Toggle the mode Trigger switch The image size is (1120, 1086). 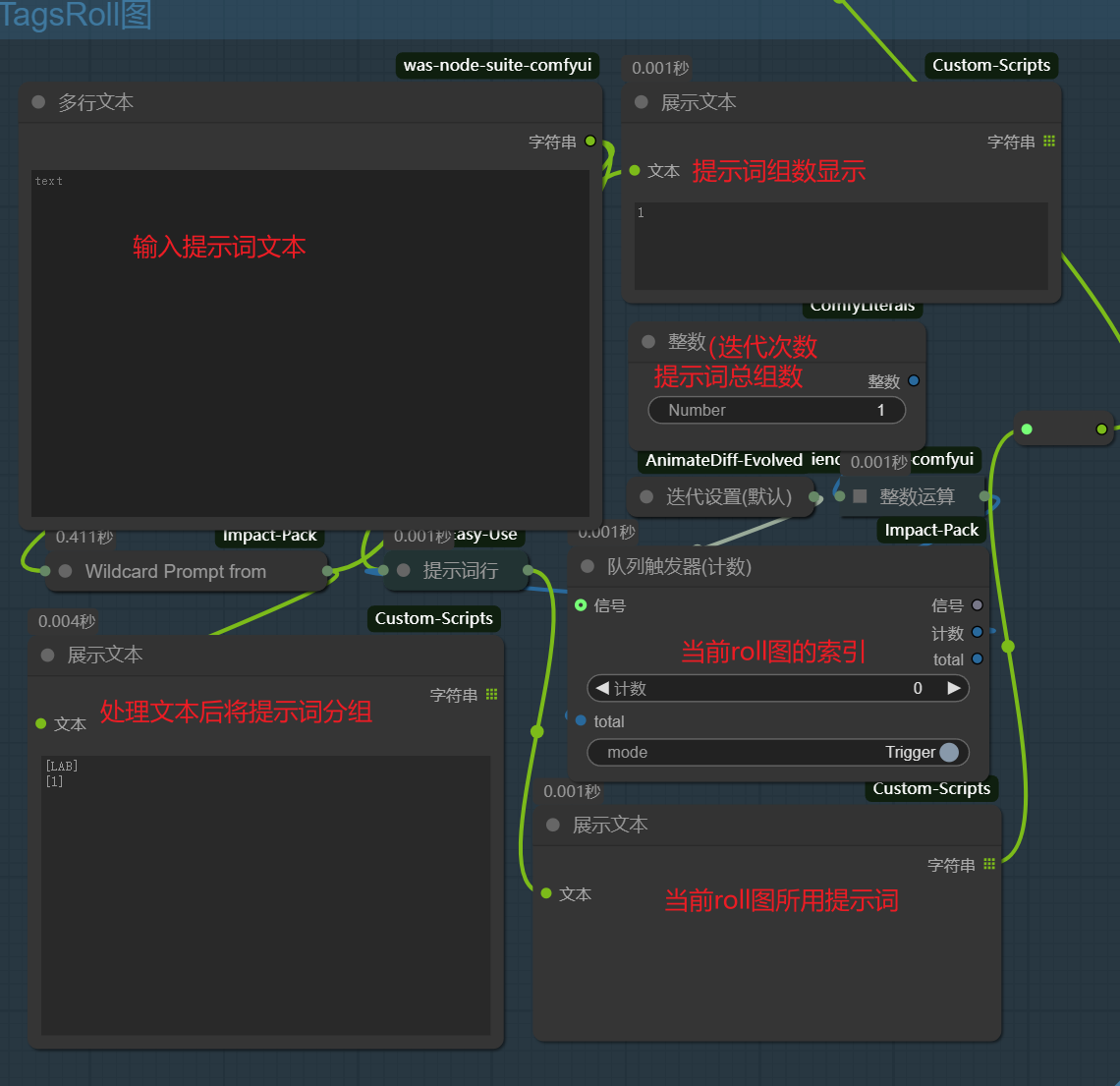[948, 752]
